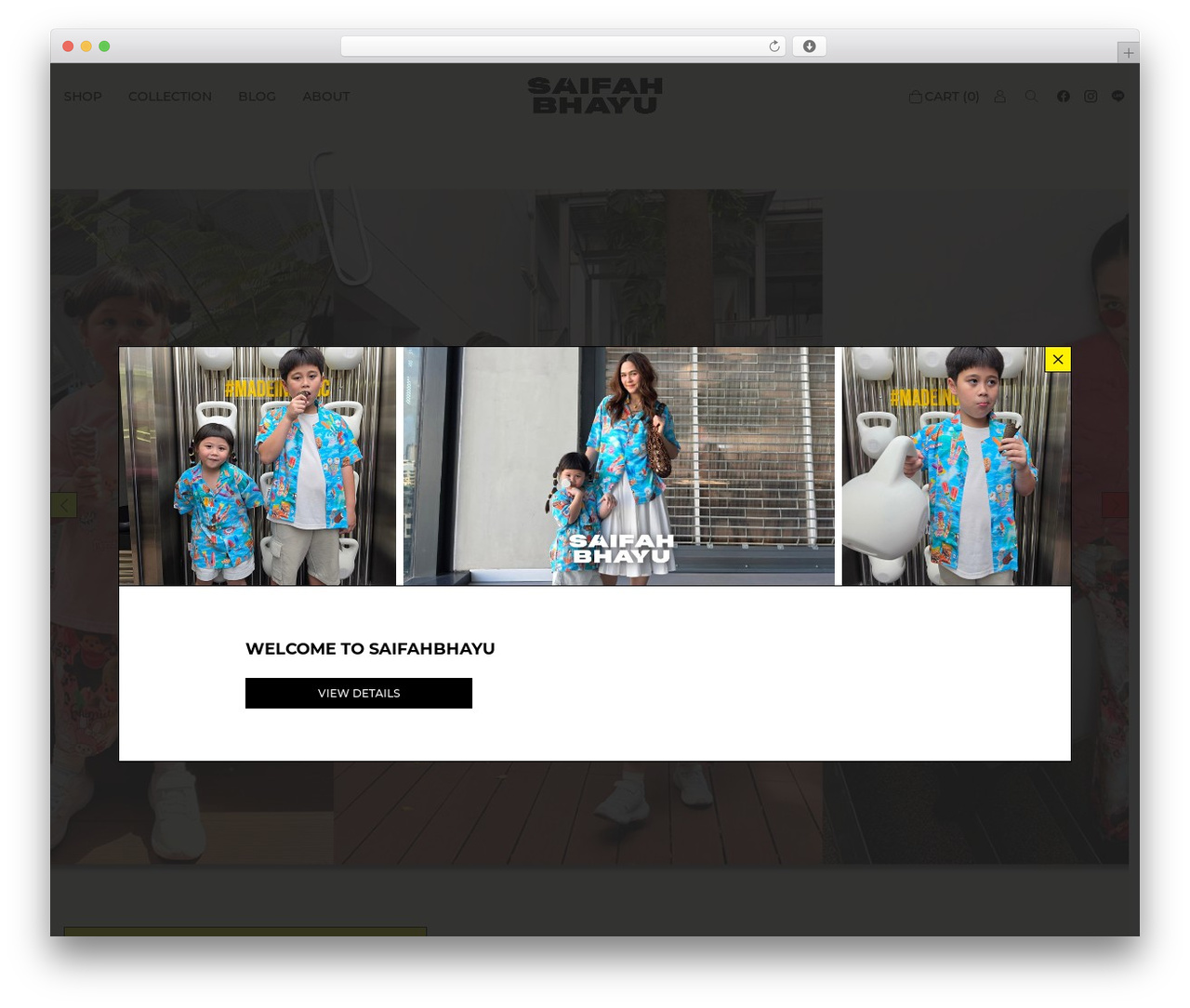Image resolution: width=1190 pixels, height=1008 pixels.
Task: Open the Instagram icon link
Action: (1091, 96)
